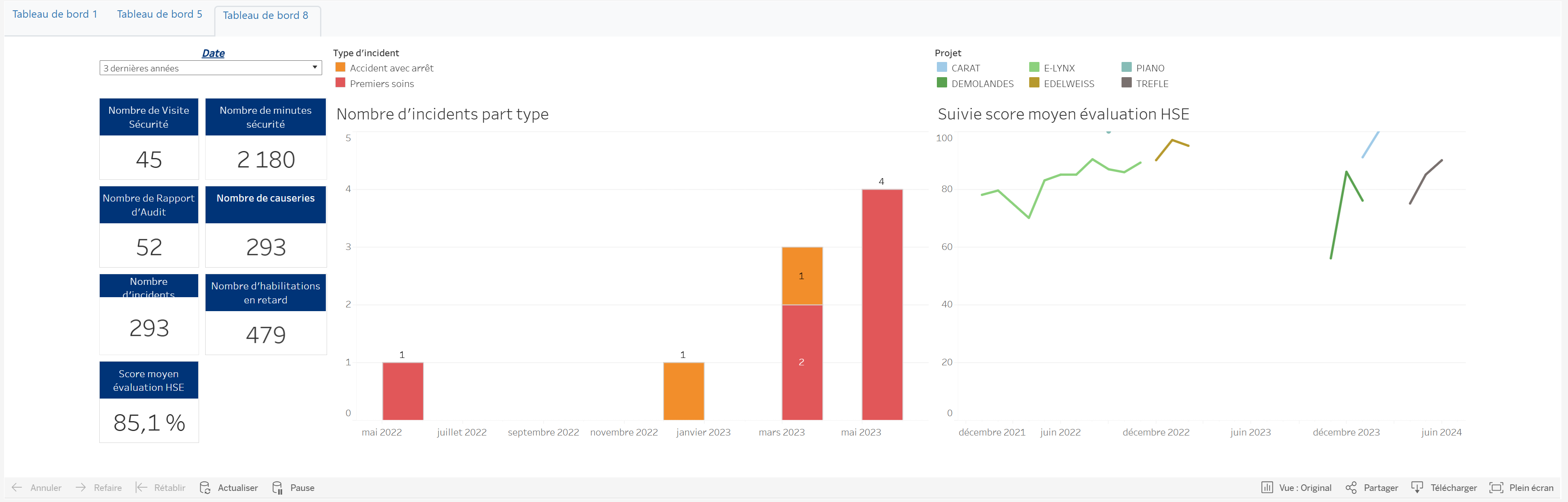Click the Partager share icon

pyautogui.click(x=1351, y=487)
